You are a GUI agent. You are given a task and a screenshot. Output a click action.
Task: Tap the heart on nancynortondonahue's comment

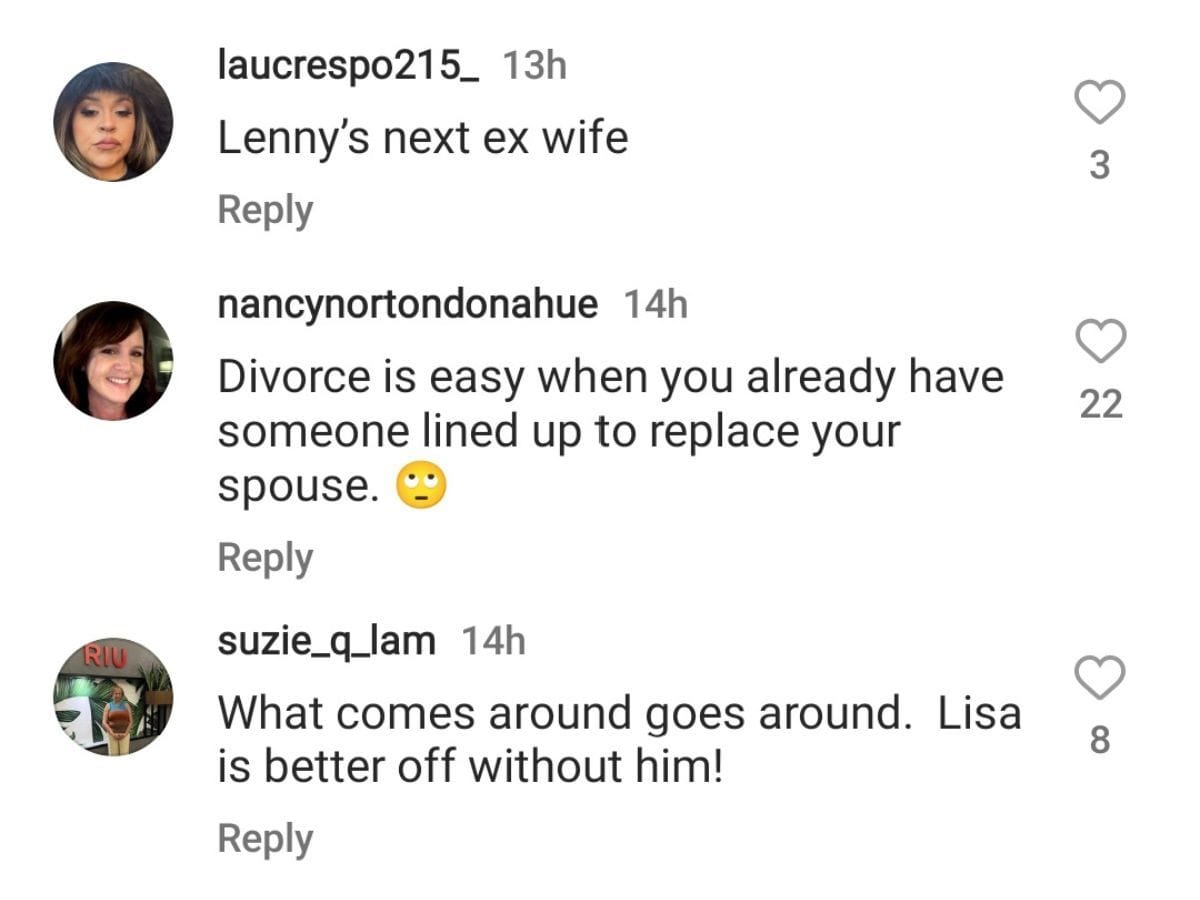(x=1100, y=342)
